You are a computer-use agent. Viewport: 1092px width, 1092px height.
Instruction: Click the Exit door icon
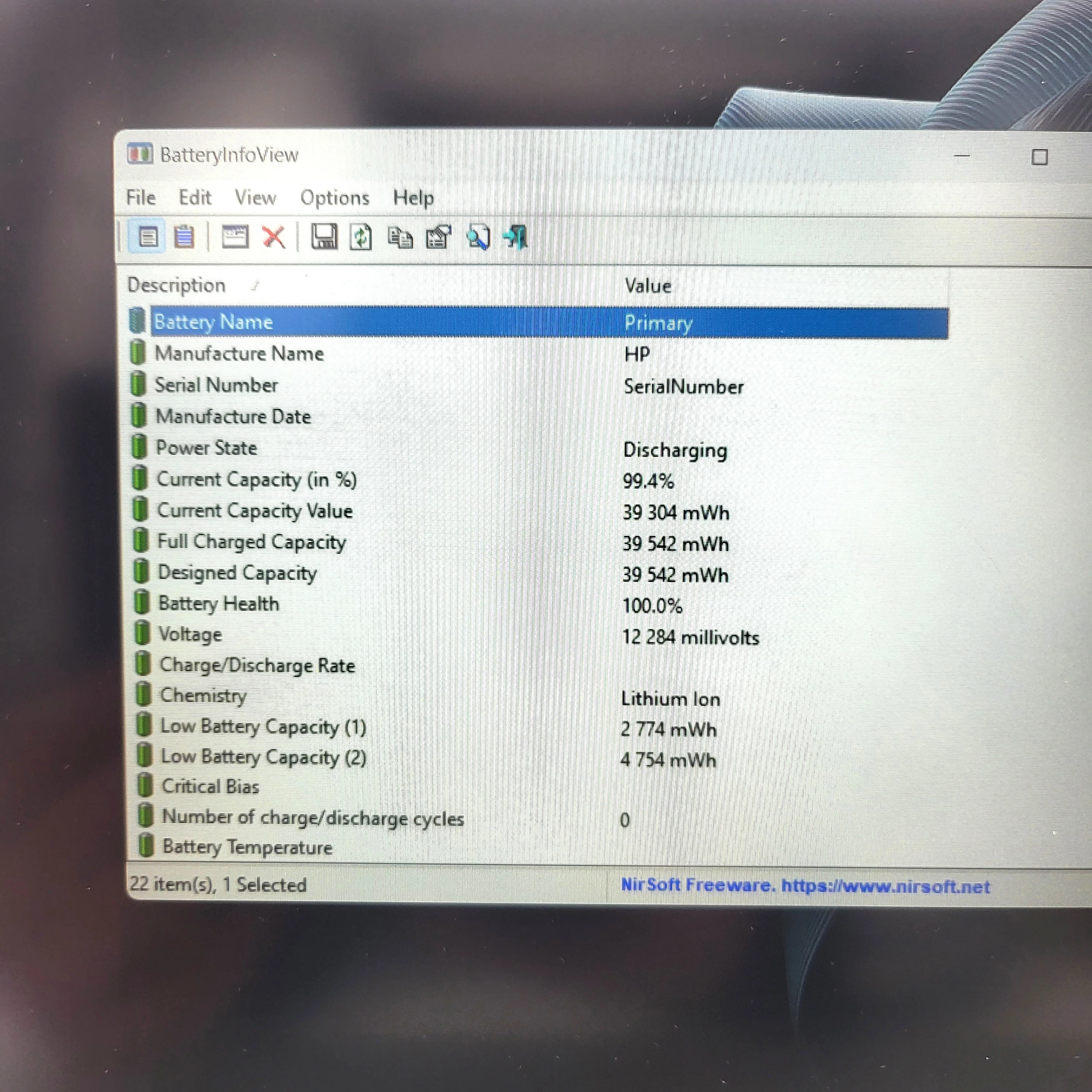(x=515, y=237)
